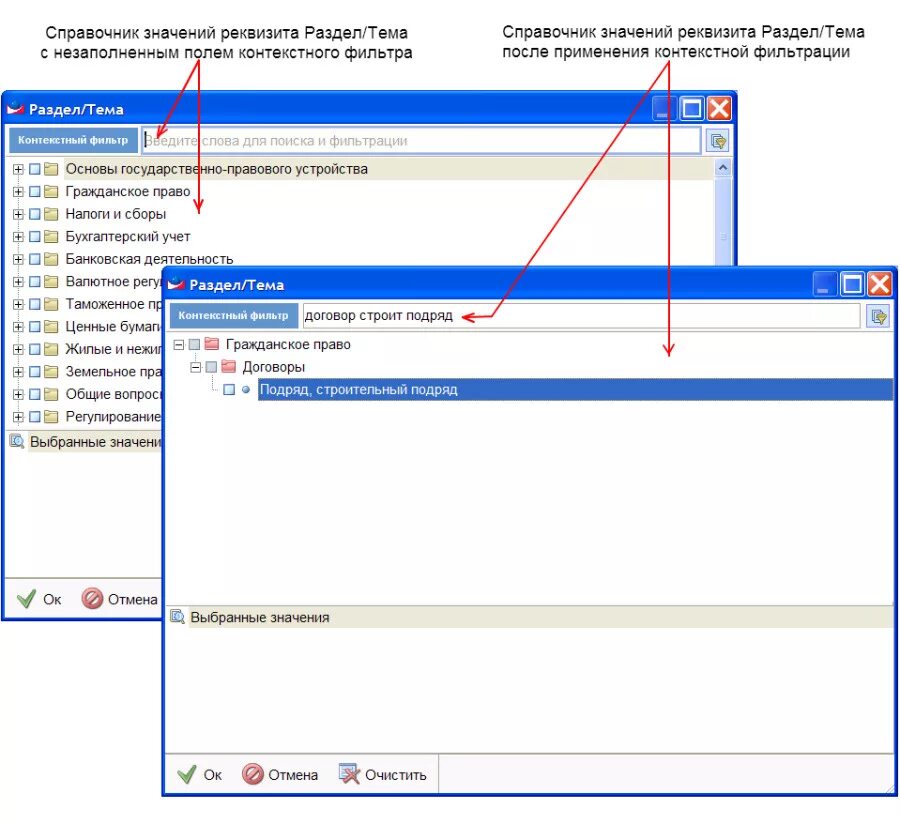Collapse Договоры node

pos(196,366)
